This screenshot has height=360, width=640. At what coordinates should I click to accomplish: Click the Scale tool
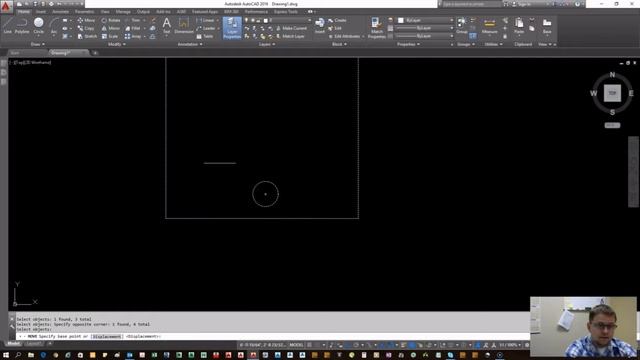tap(110, 36)
